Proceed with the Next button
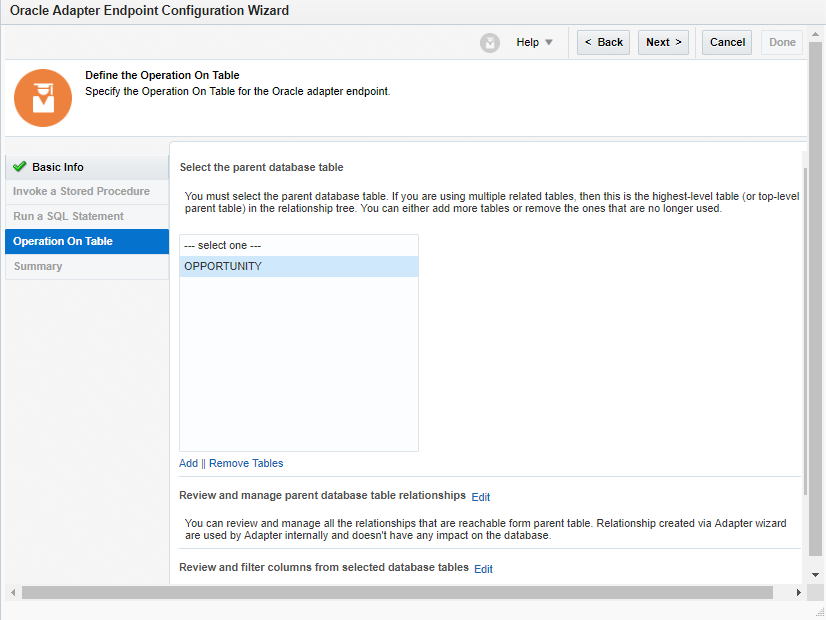Image resolution: width=826 pixels, height=620 pixels. click(663, 43)
